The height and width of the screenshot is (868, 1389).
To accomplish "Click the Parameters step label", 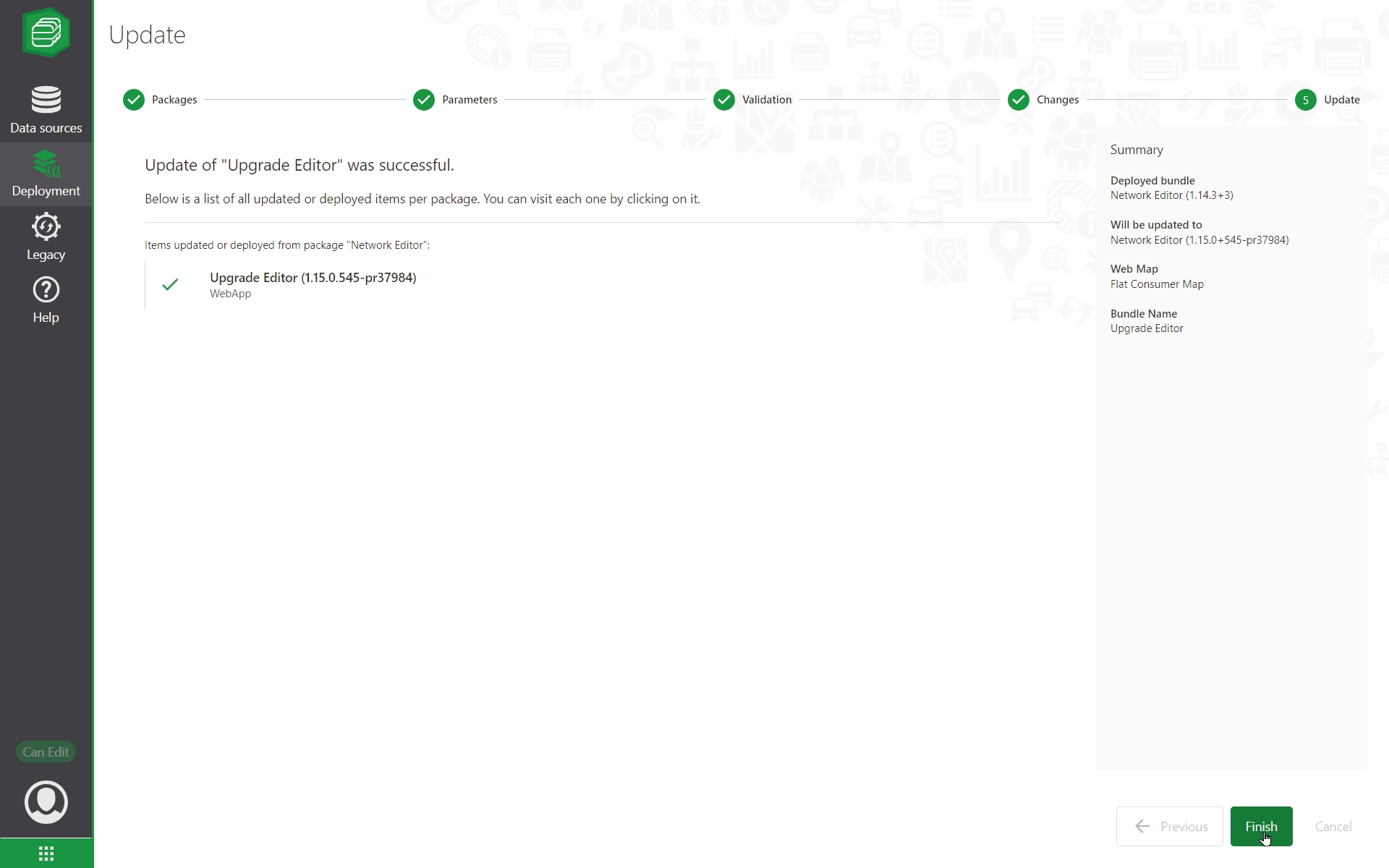I will pyautogui.click(x=470, y=100).
